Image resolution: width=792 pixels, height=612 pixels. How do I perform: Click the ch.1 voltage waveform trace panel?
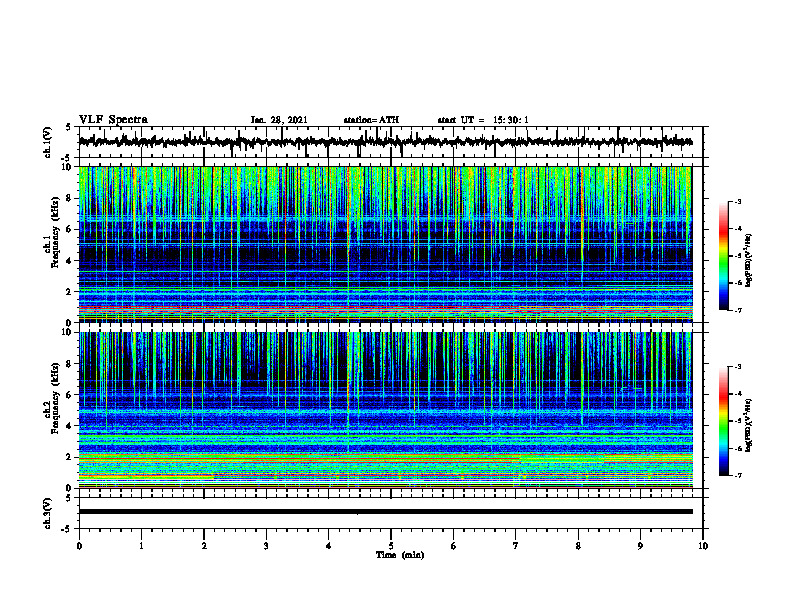(x=390, y=142)
